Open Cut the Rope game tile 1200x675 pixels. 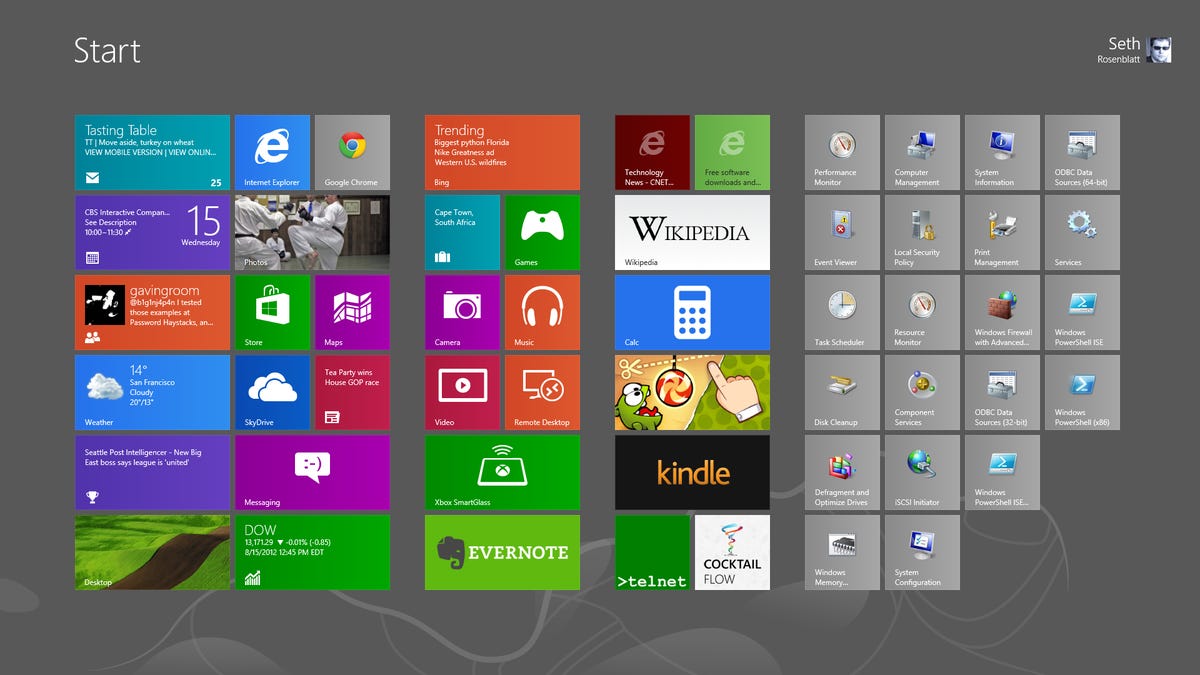pos(691,392)
